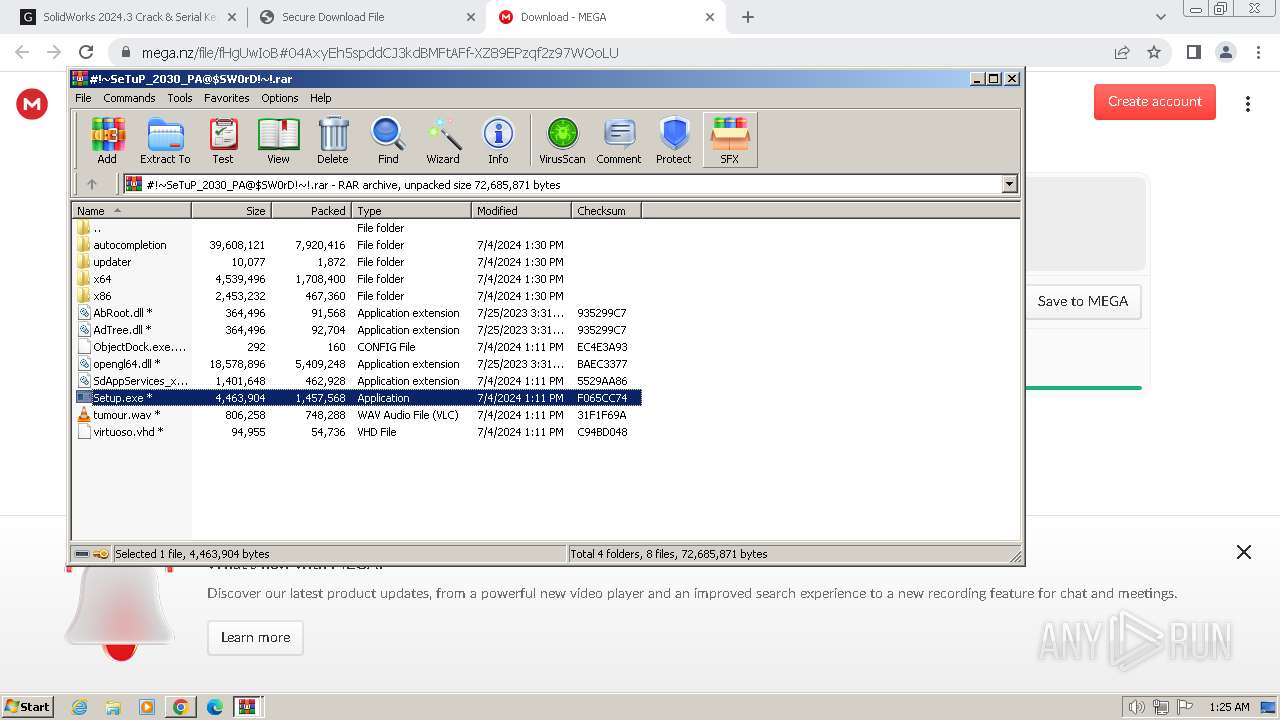The width and height of the screenshot is (1280, 720).
Task: Select virtuoso.vhd file
Action: pyautogui.click(x=358, y=432)
